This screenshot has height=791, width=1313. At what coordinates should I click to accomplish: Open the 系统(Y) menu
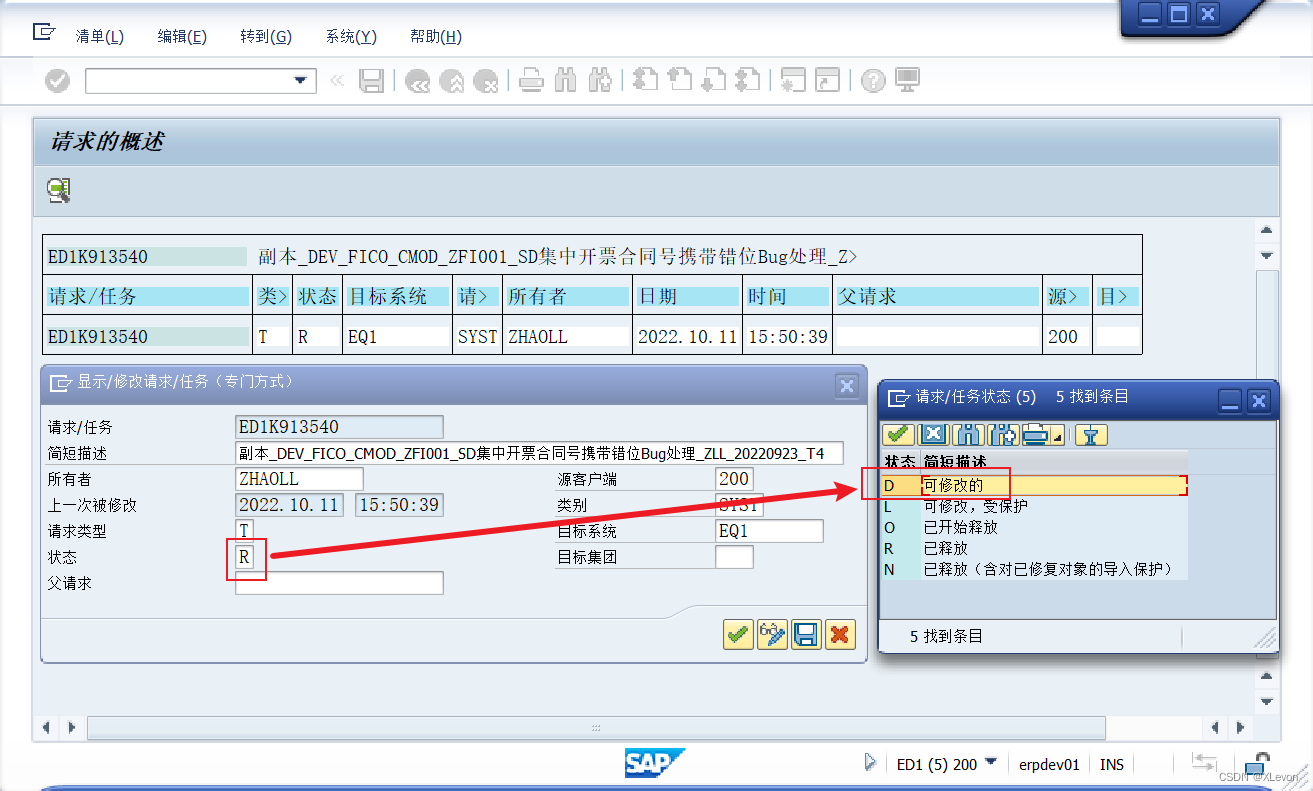351,37
